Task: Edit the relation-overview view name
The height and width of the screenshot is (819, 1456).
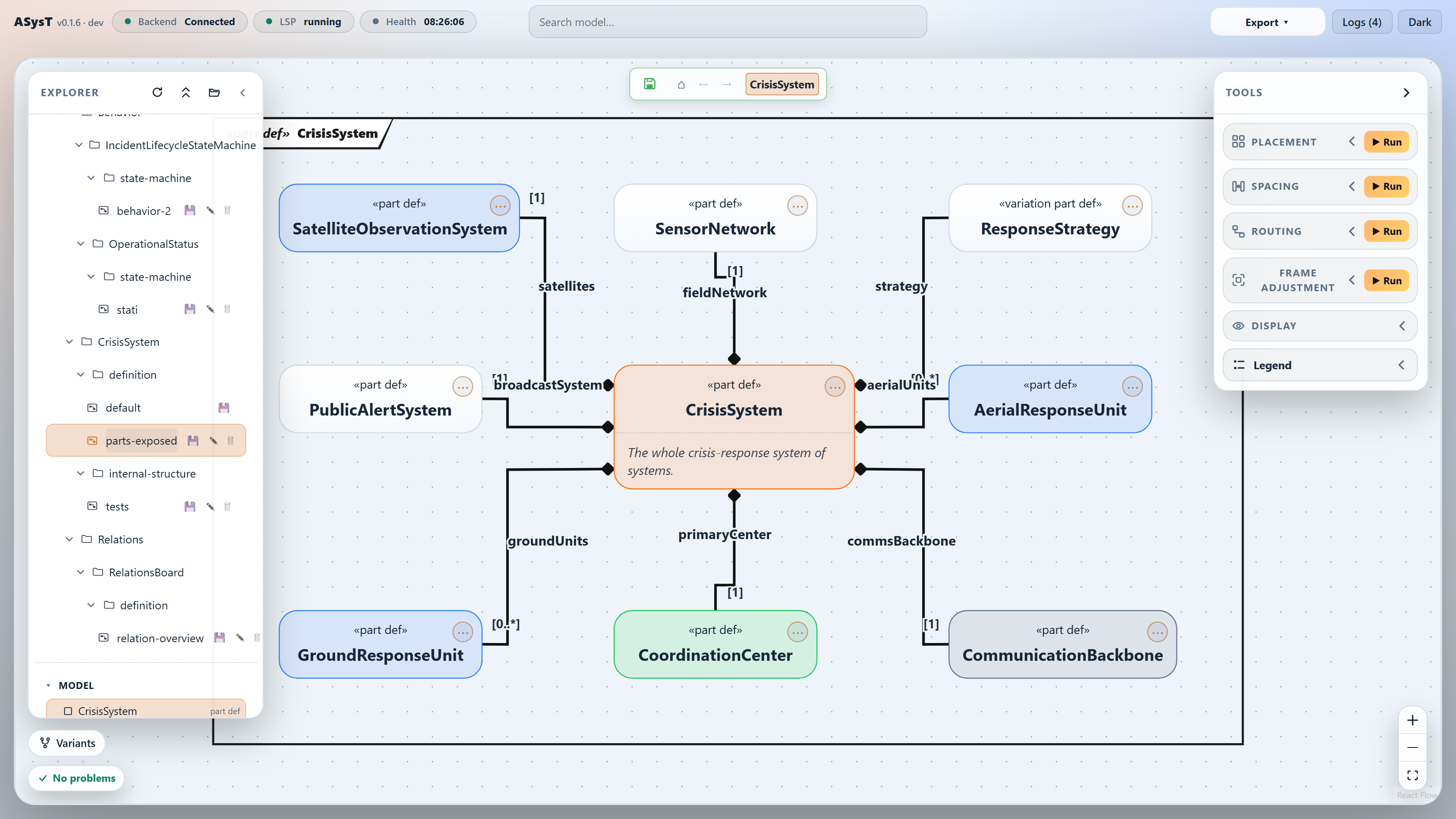Action: click(x=240, y=637)
